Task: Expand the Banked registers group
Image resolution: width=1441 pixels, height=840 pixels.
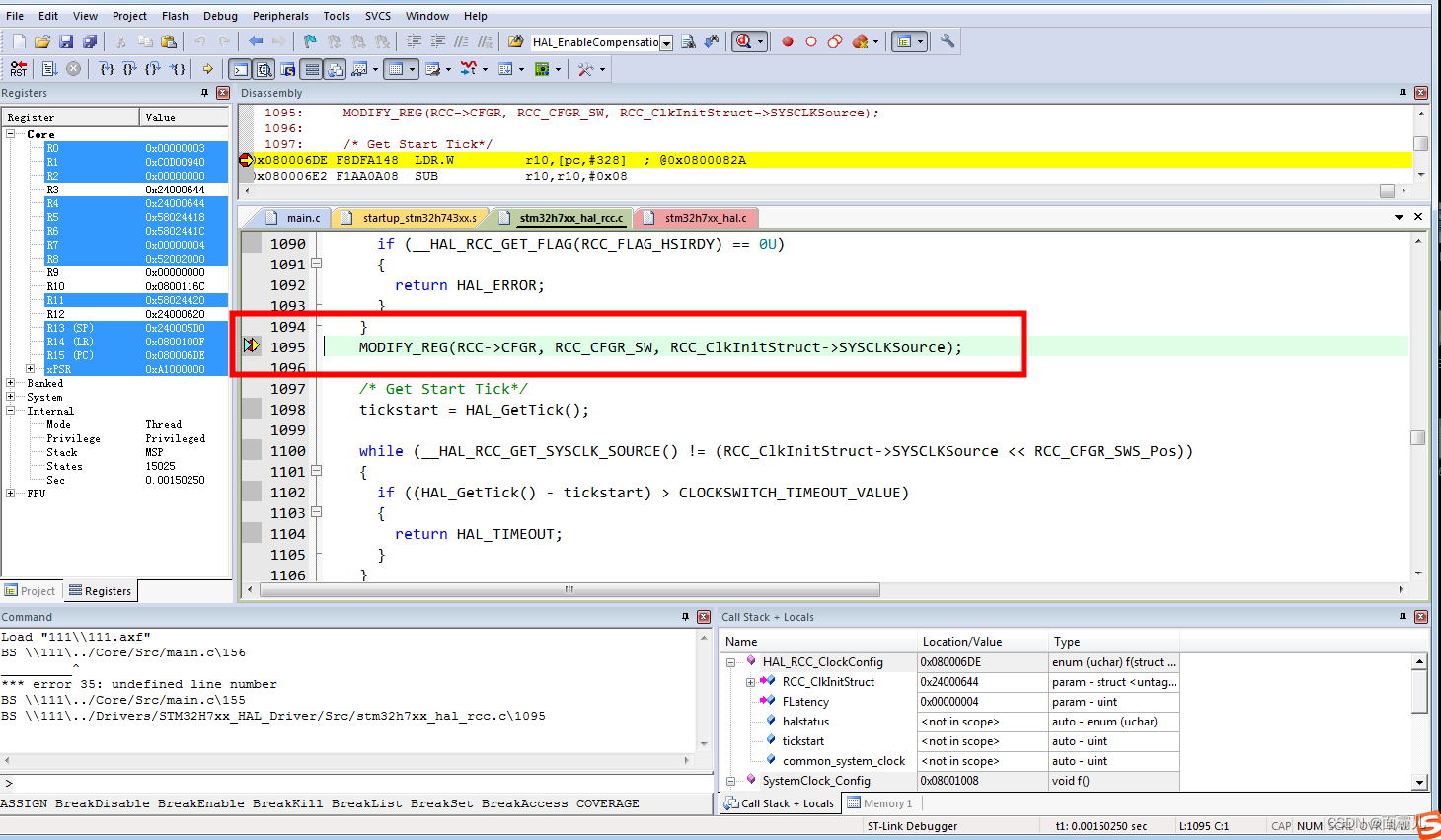Action: [x=8, y=383]
